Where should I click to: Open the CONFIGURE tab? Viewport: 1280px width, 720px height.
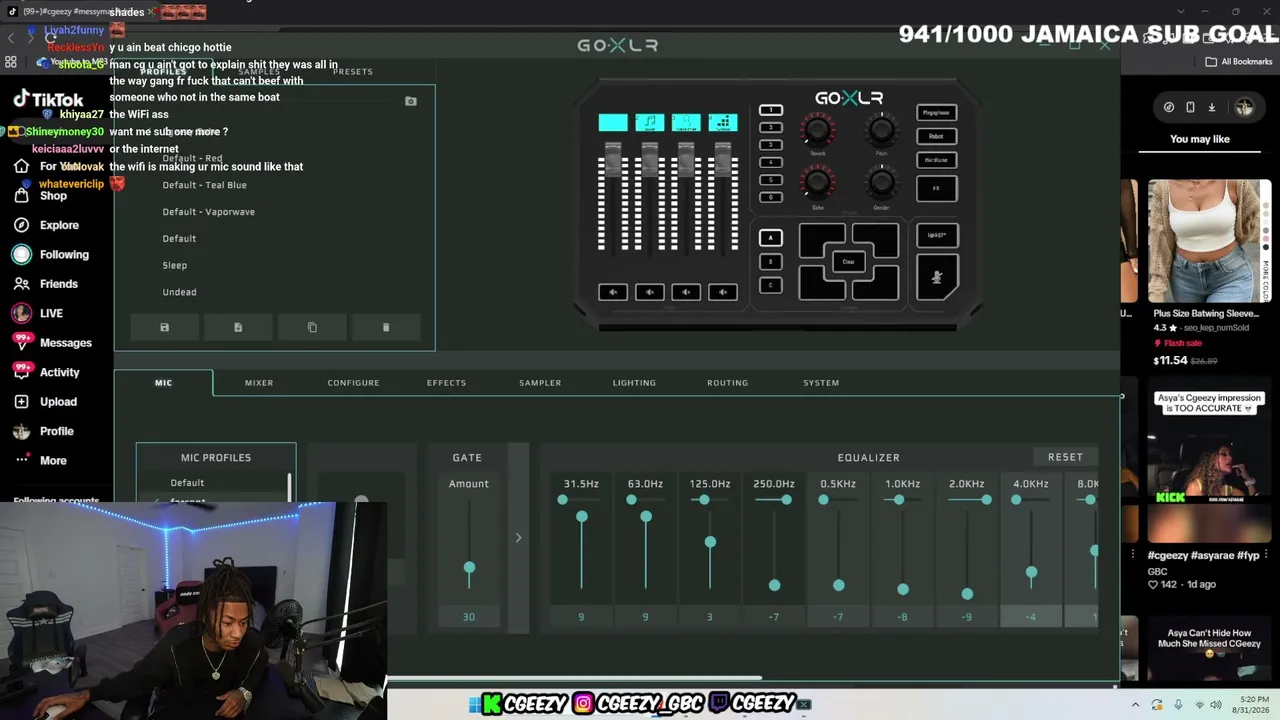[x=353, y=383]
